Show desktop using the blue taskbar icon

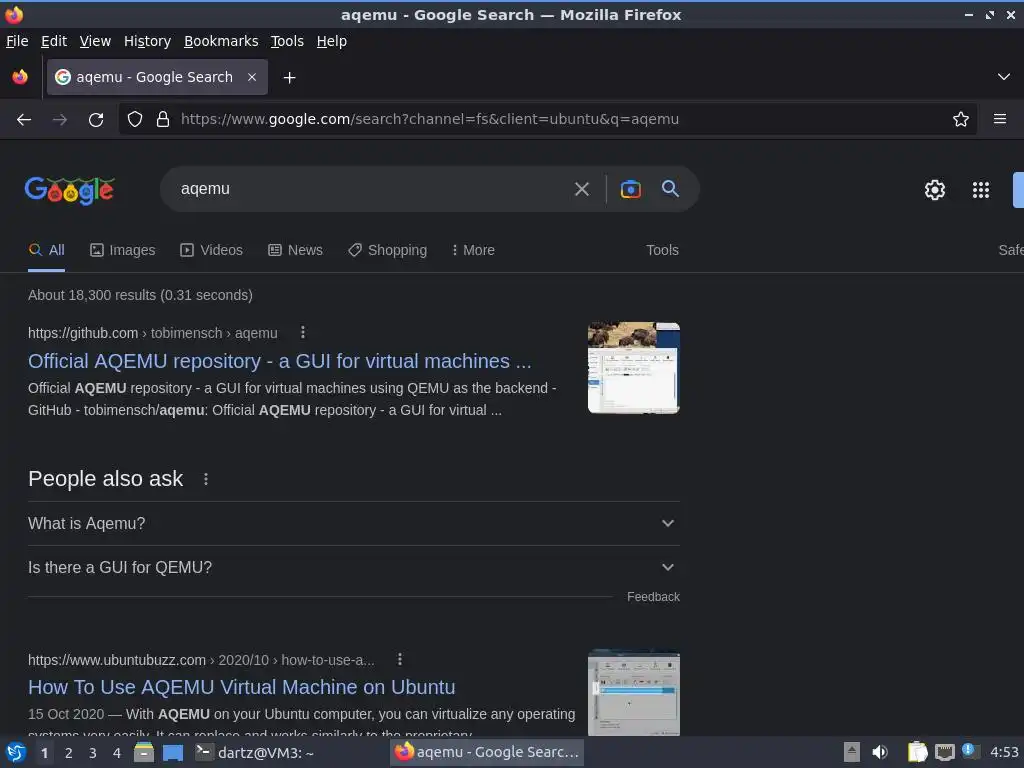(172, 753)
